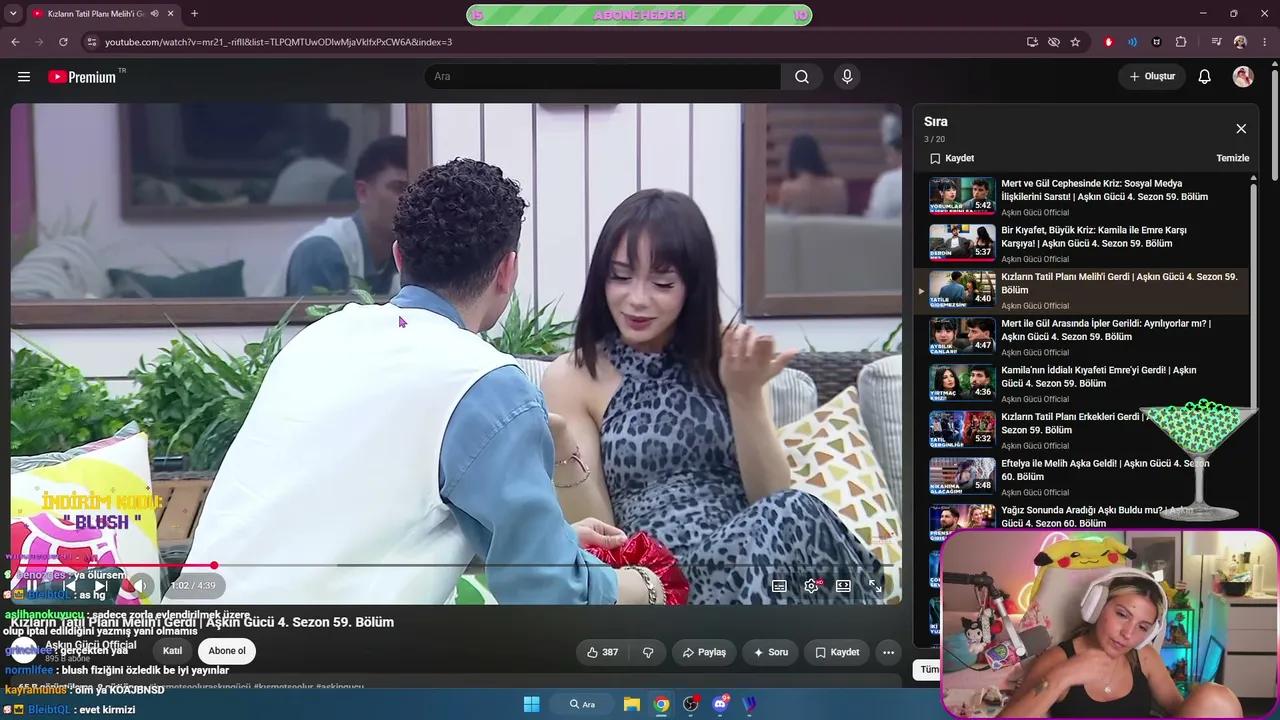The width and height of the screenshot is (1280, 720).
Task: Open a new browser tab
Action: coord(194,14)
